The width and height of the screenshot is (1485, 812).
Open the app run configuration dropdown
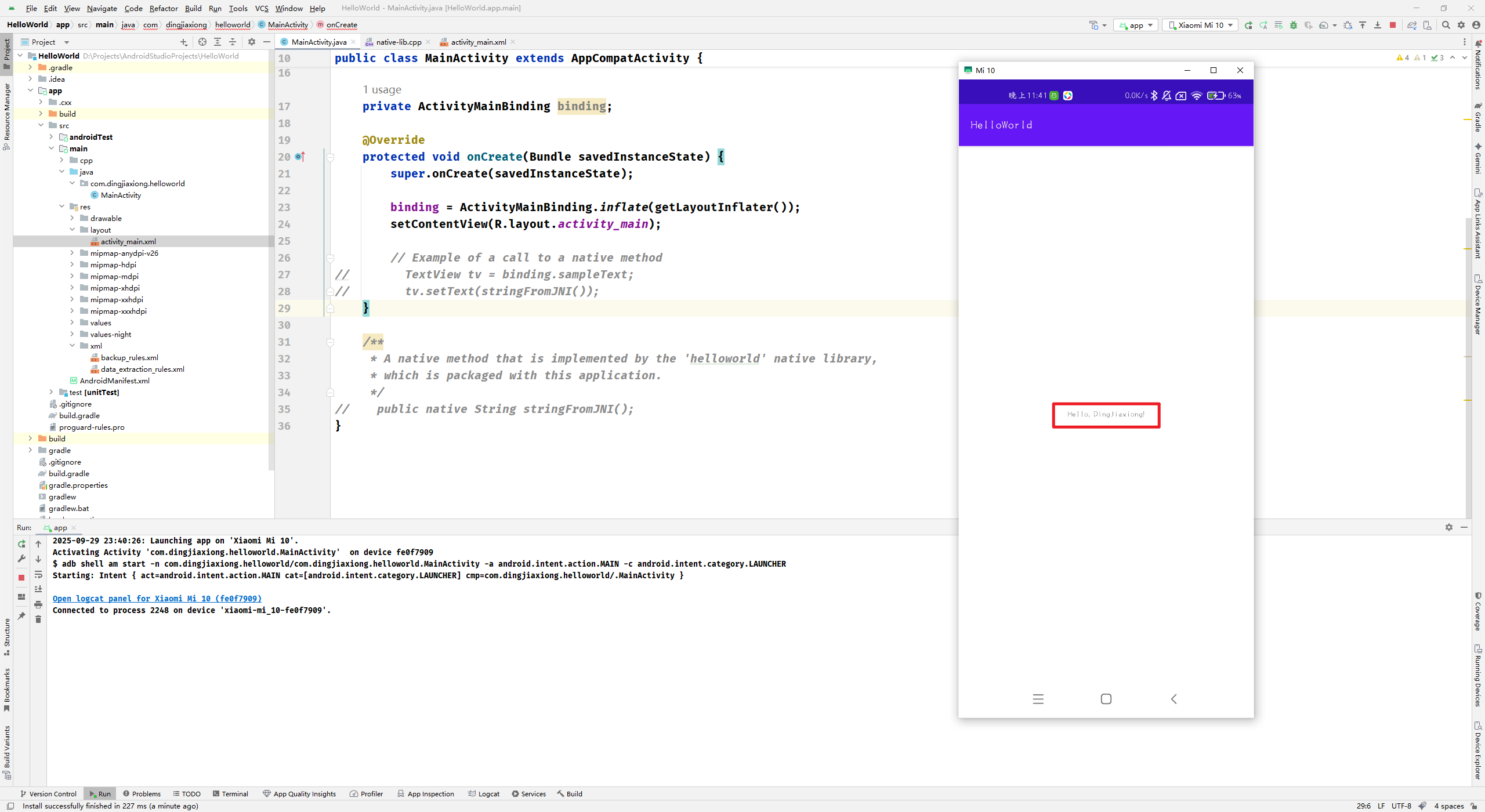click(1136, 25)
